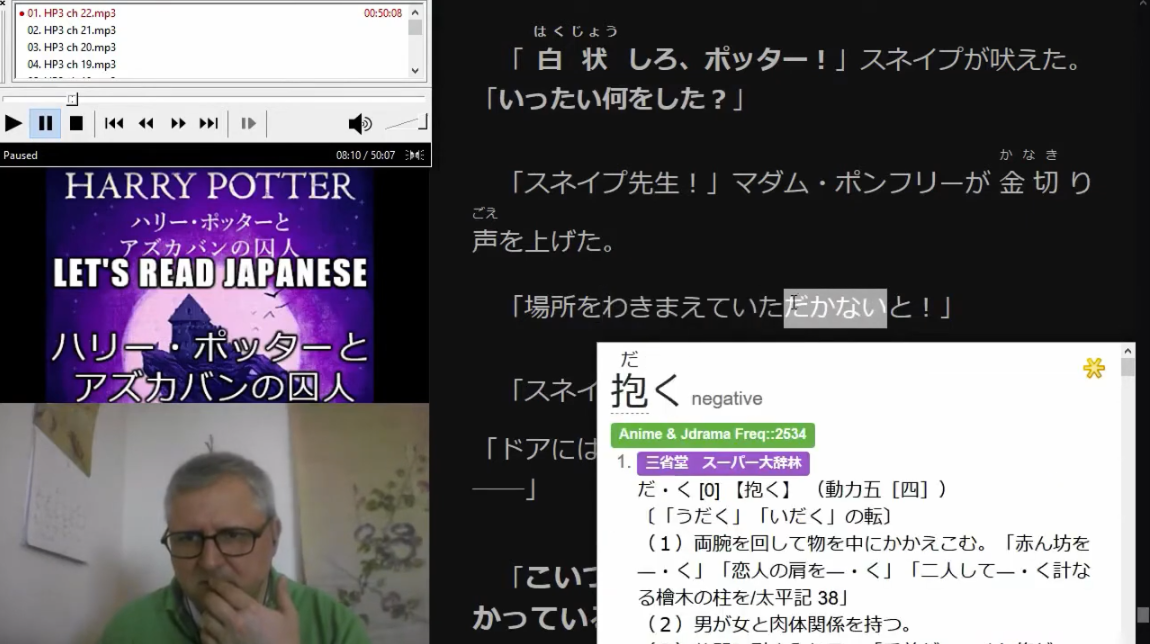Click the word 金切り in the text

coord(1047,182)
